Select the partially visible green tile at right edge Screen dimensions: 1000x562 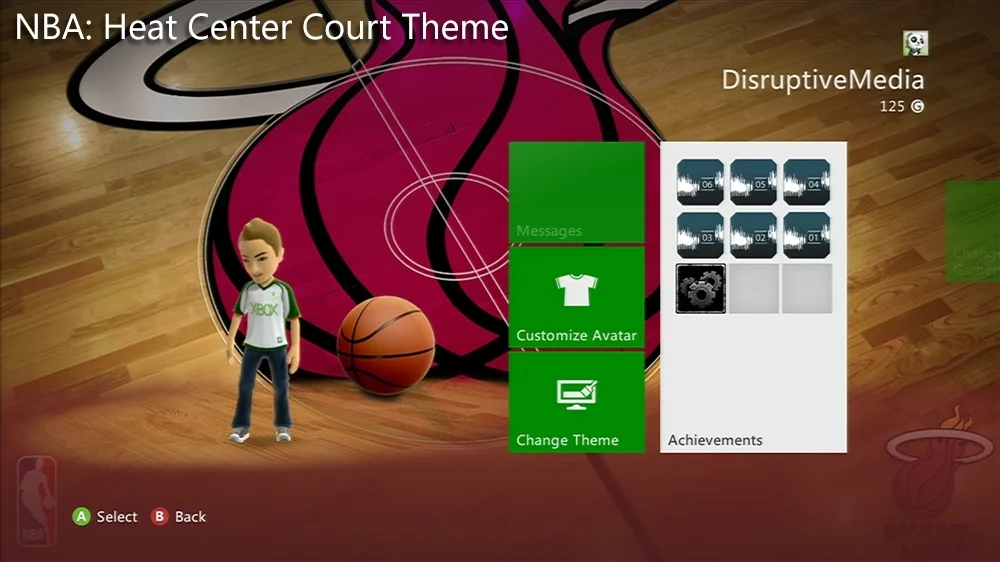click(x=973, y=232)
